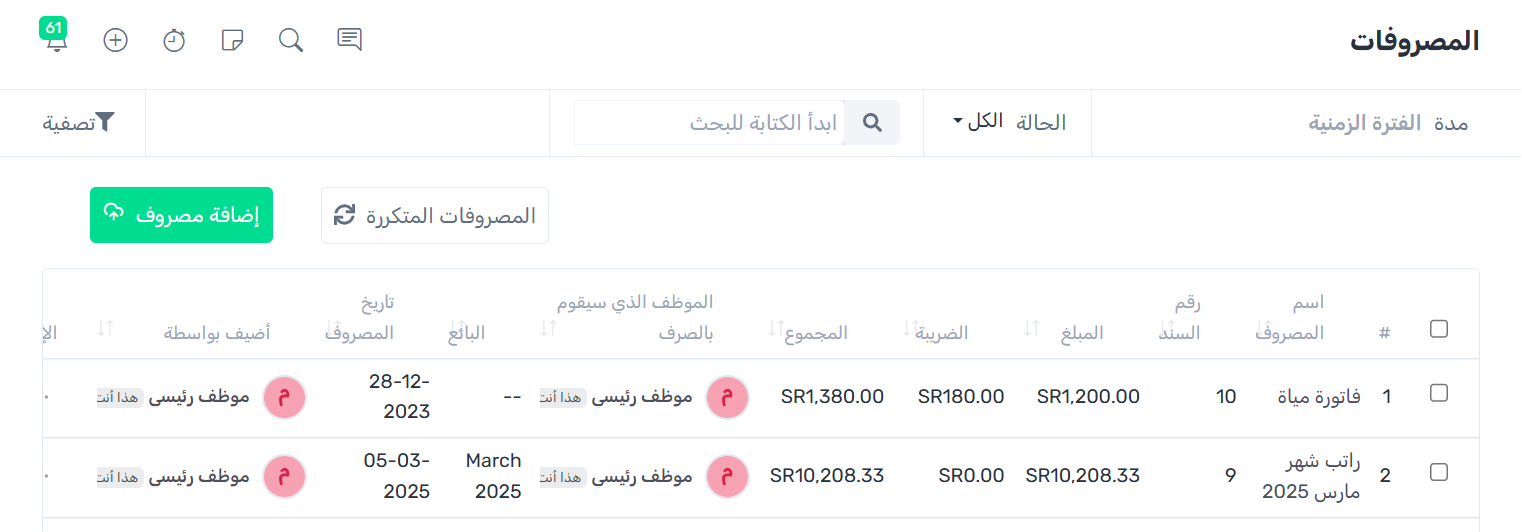Toggle the select-all checkbox in the table header

click(1439, 329)
